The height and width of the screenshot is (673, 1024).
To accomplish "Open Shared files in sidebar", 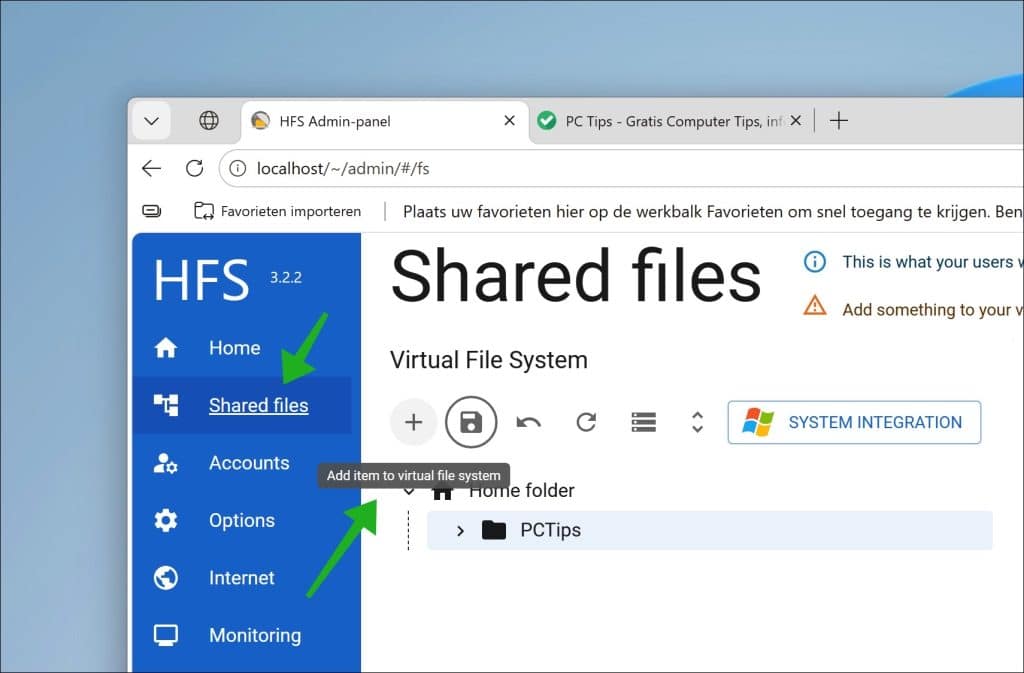I will tap(242, 405).
